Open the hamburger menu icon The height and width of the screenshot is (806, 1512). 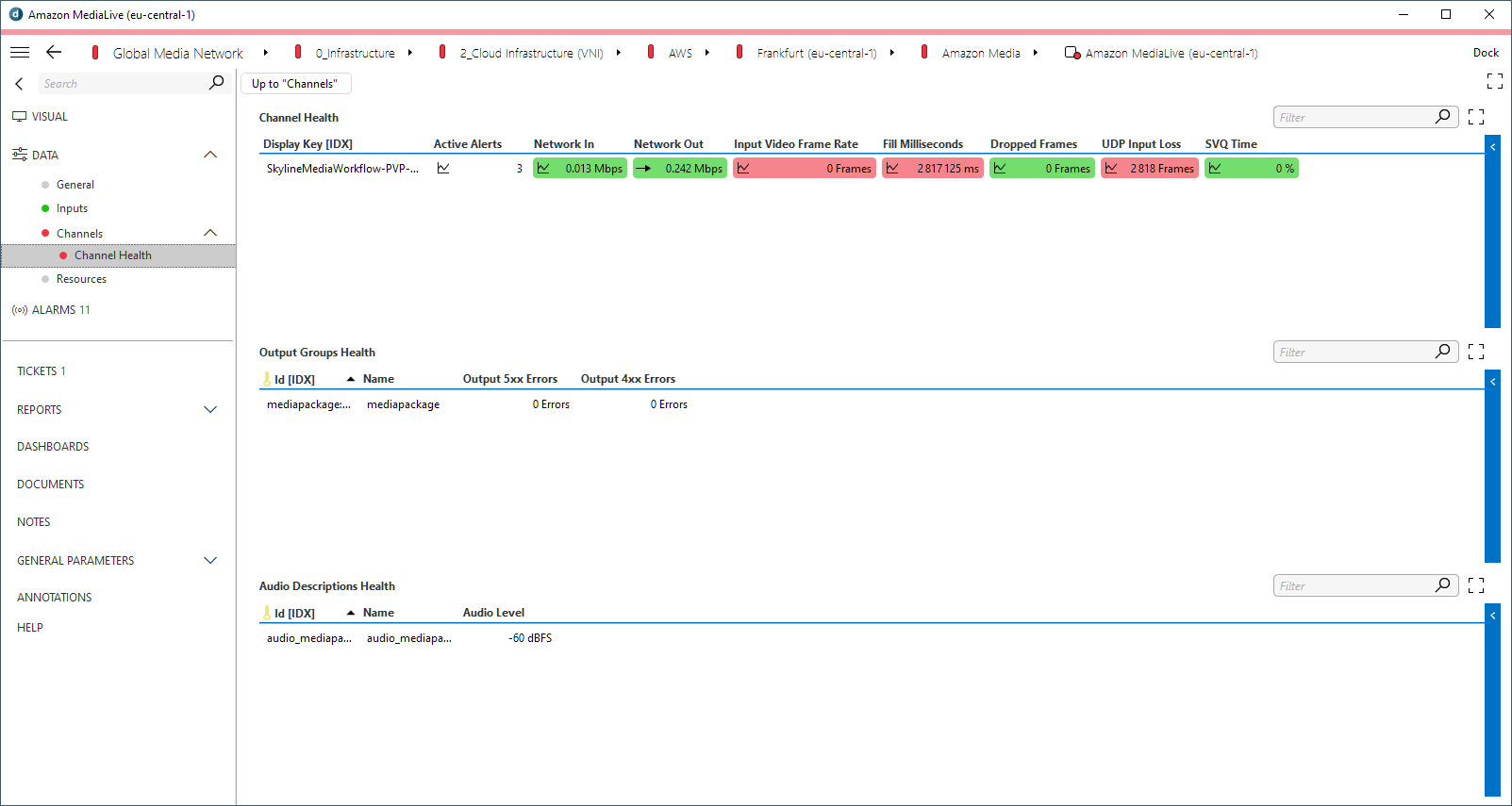click(x=20, y=53)
